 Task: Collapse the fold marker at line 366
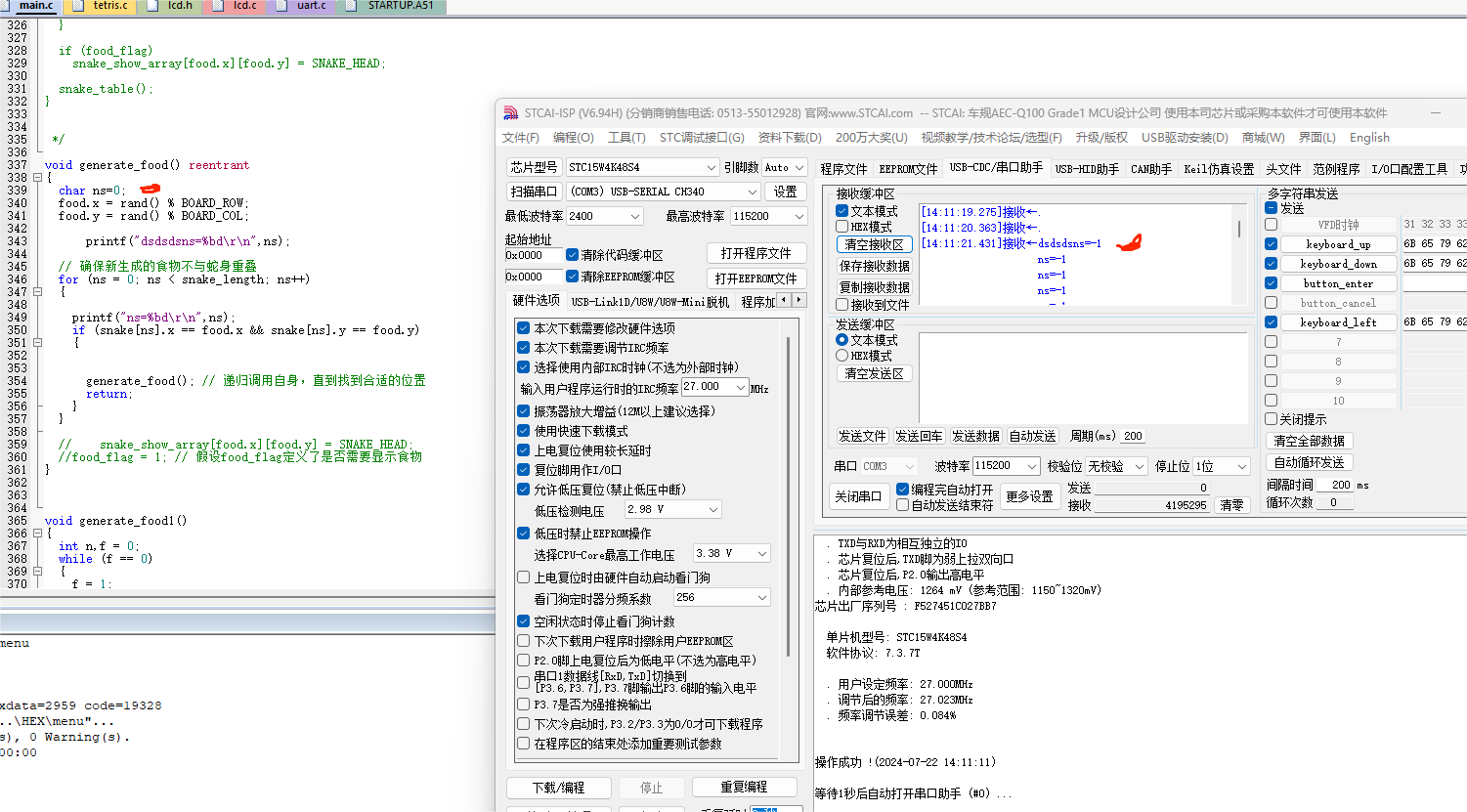tap(37, 534)
